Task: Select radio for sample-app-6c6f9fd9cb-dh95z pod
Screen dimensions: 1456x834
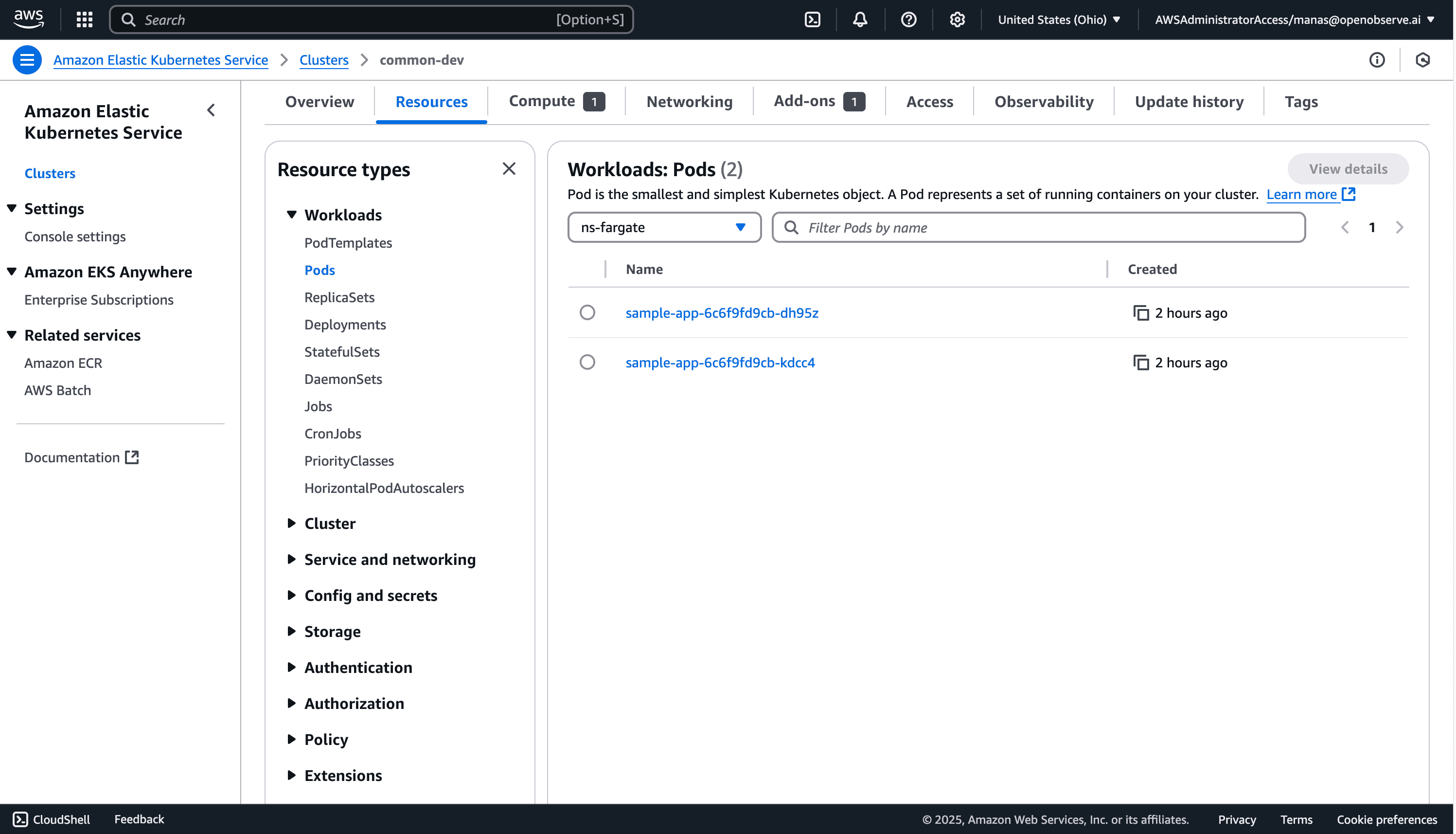Action: pos(587,313)
